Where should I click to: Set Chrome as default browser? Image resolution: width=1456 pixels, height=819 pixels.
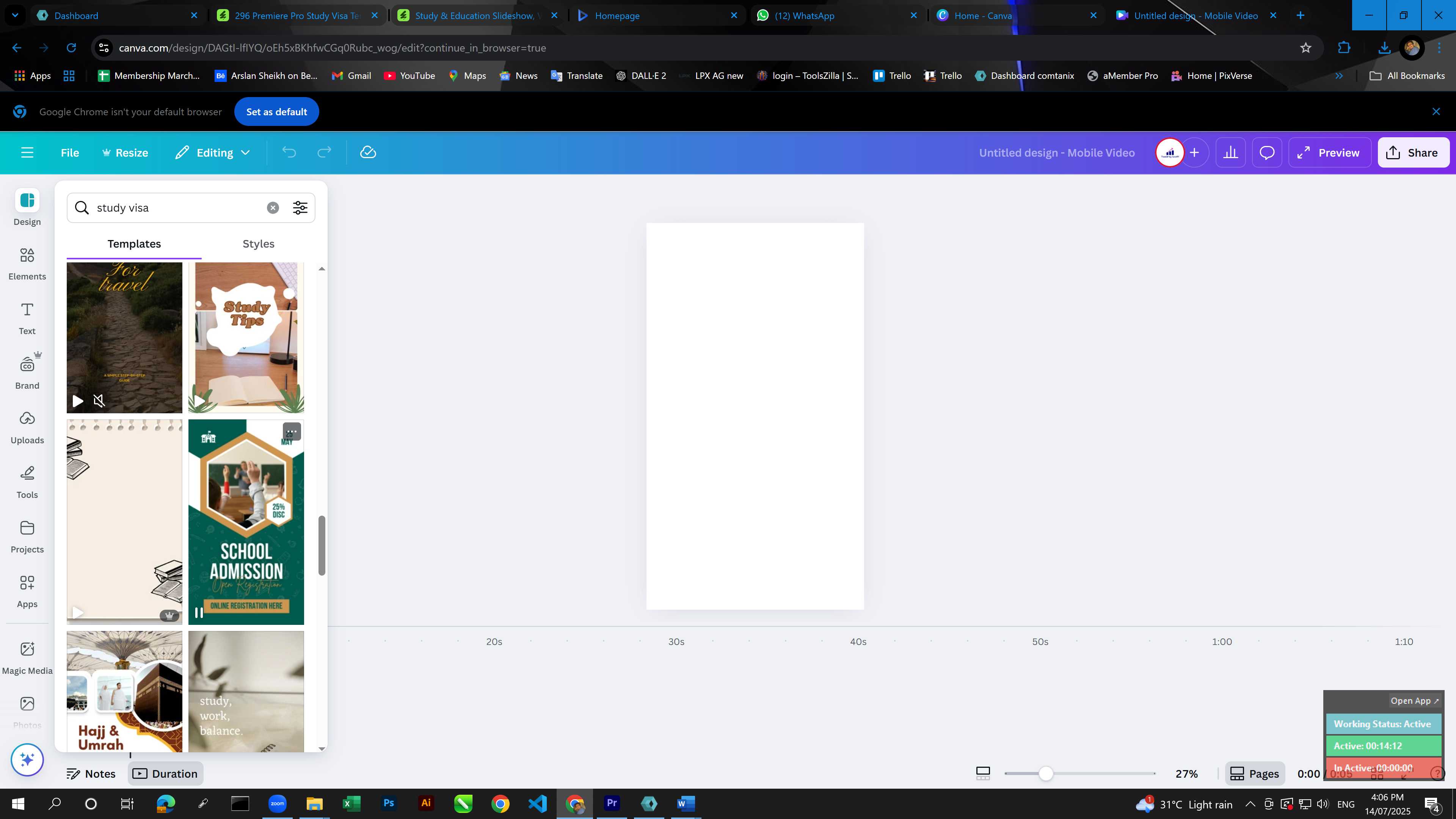(276, 112)
